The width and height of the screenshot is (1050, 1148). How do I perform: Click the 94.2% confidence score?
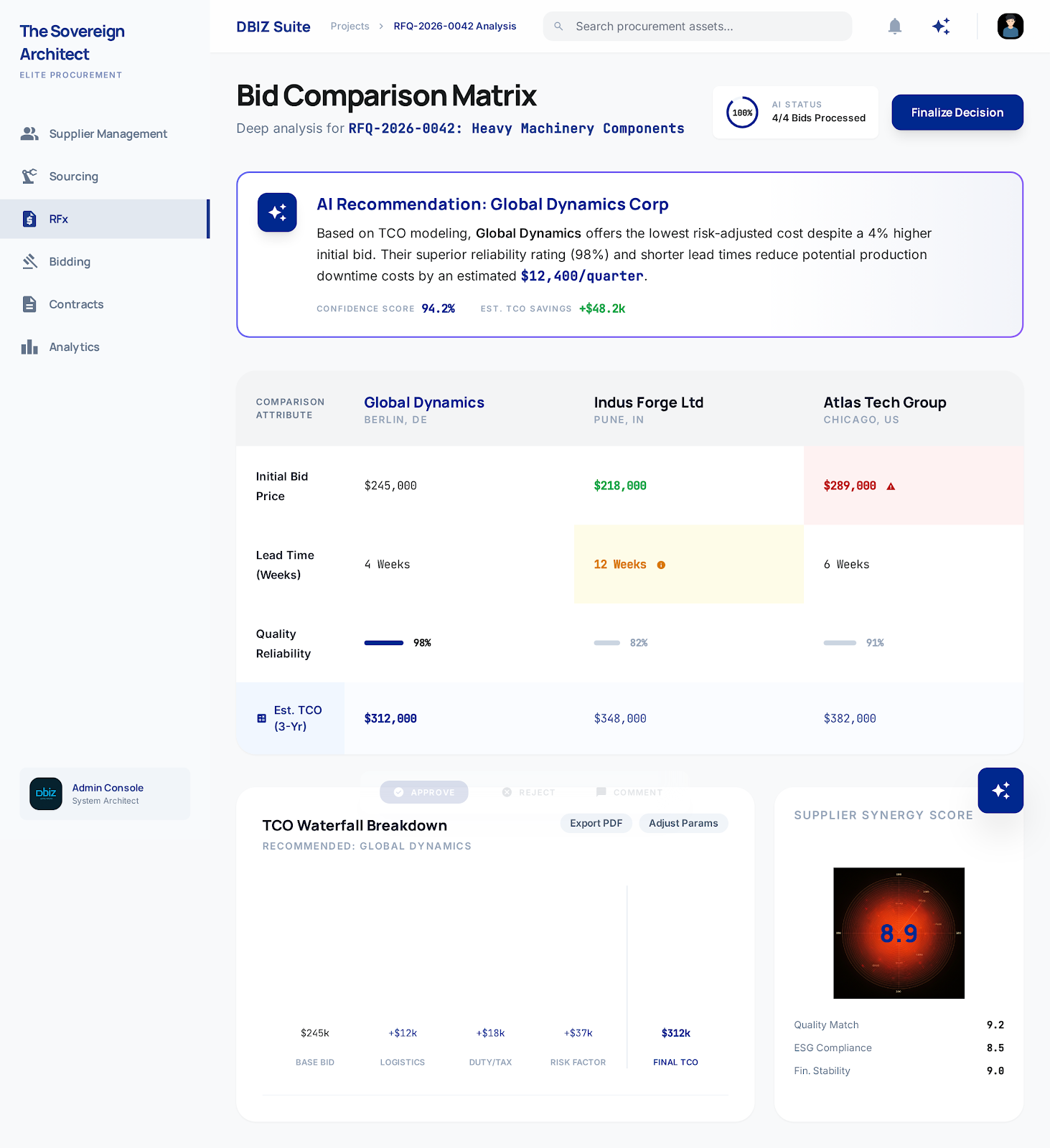[439, 309]
